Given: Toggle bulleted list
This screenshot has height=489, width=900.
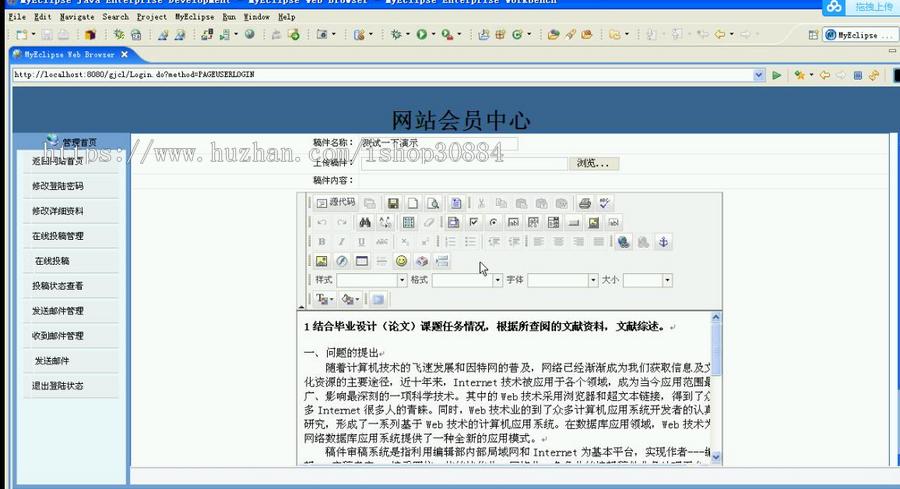Looking at the screenshot, I should click(x=471, y=242).
